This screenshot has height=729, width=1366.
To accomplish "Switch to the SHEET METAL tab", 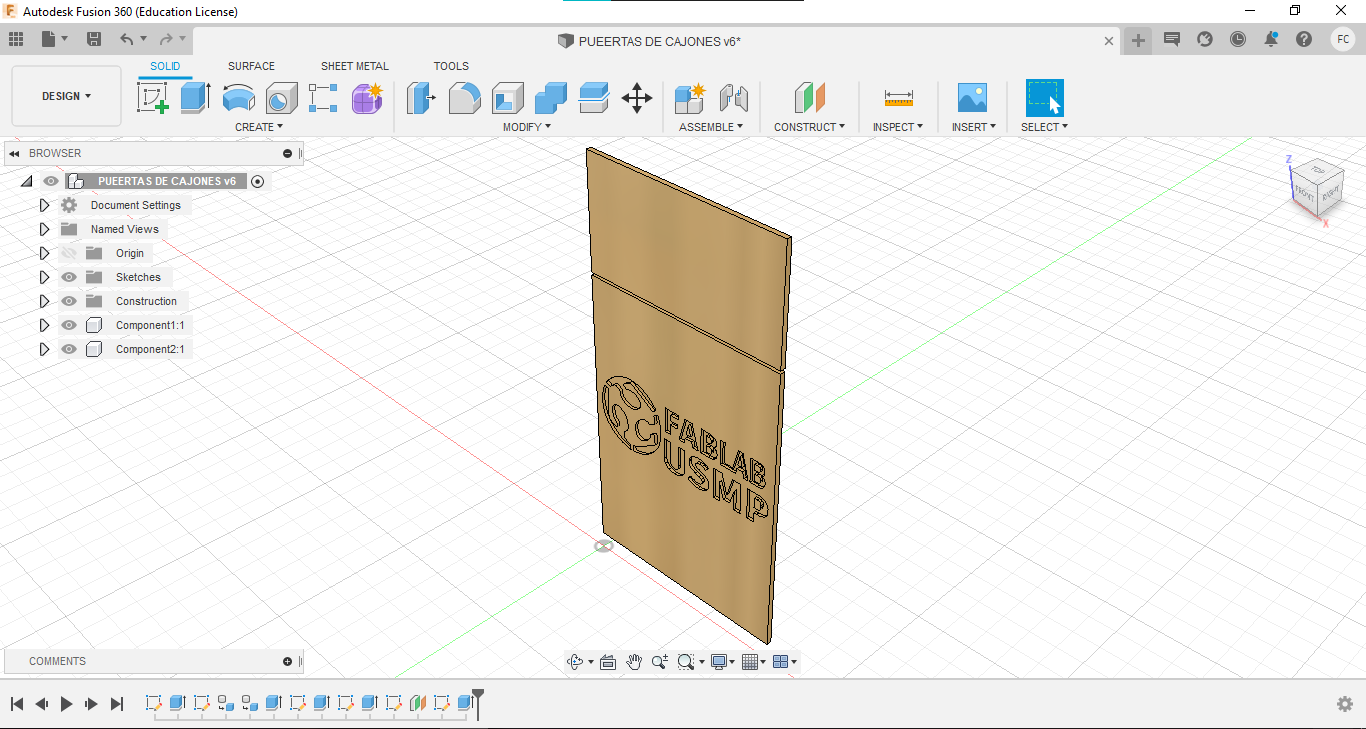I will coord(355,66).
